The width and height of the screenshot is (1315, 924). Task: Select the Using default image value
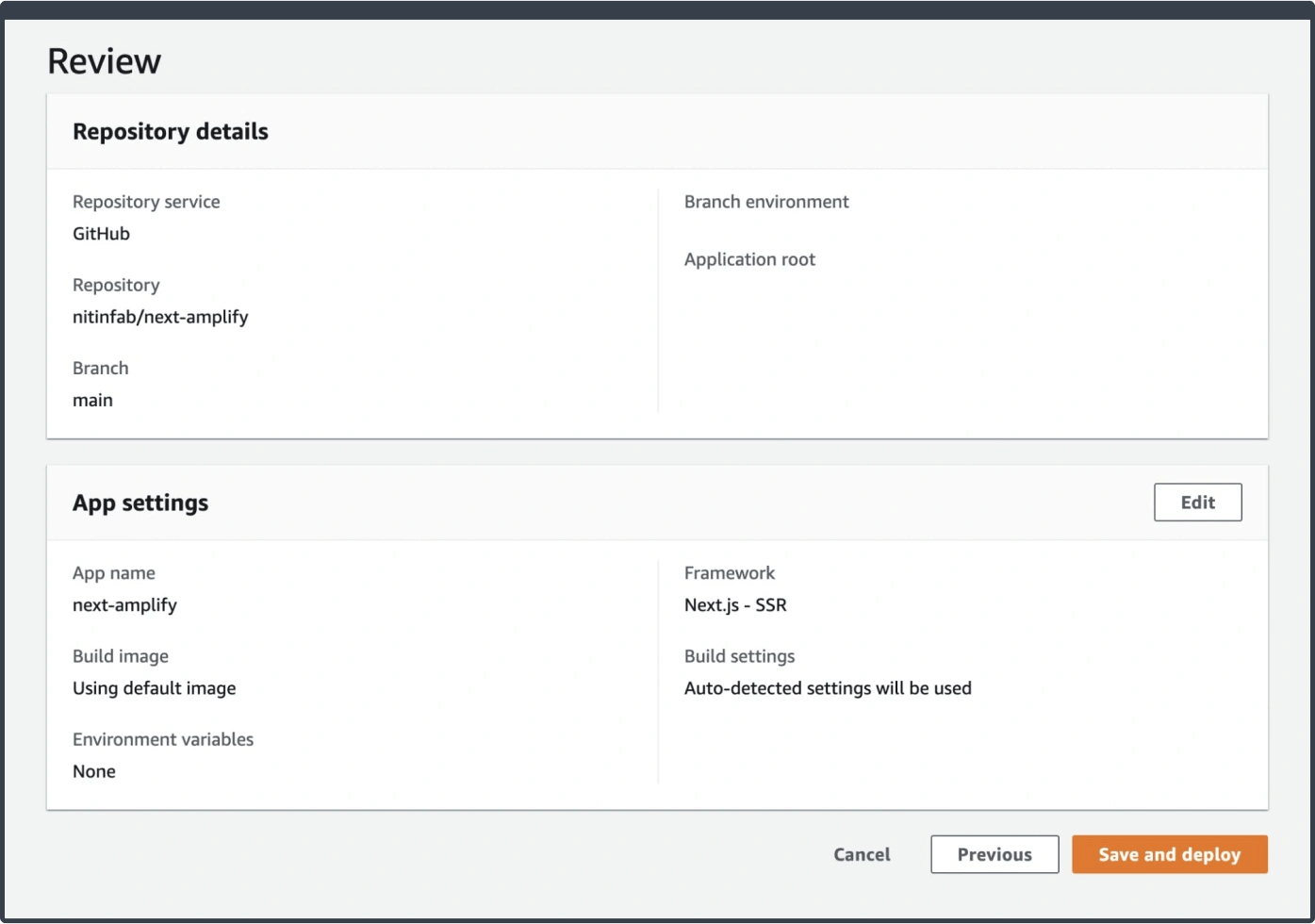(155, 688)
